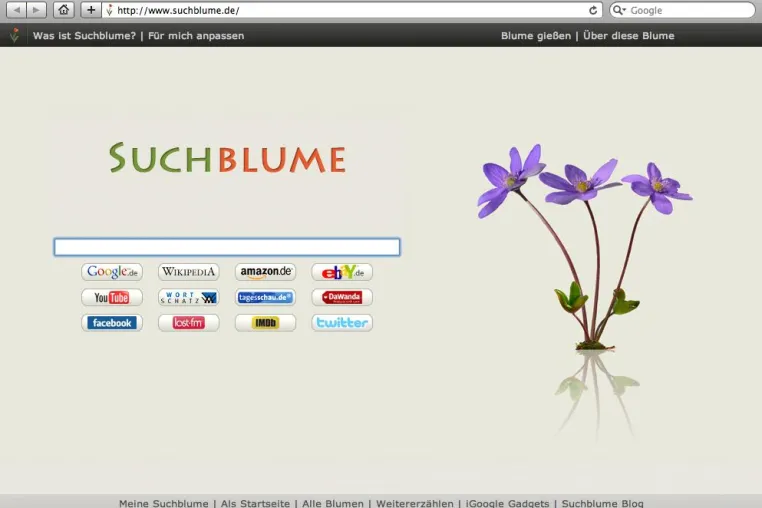Search with the eBay.de button

(x=342, y=272)
